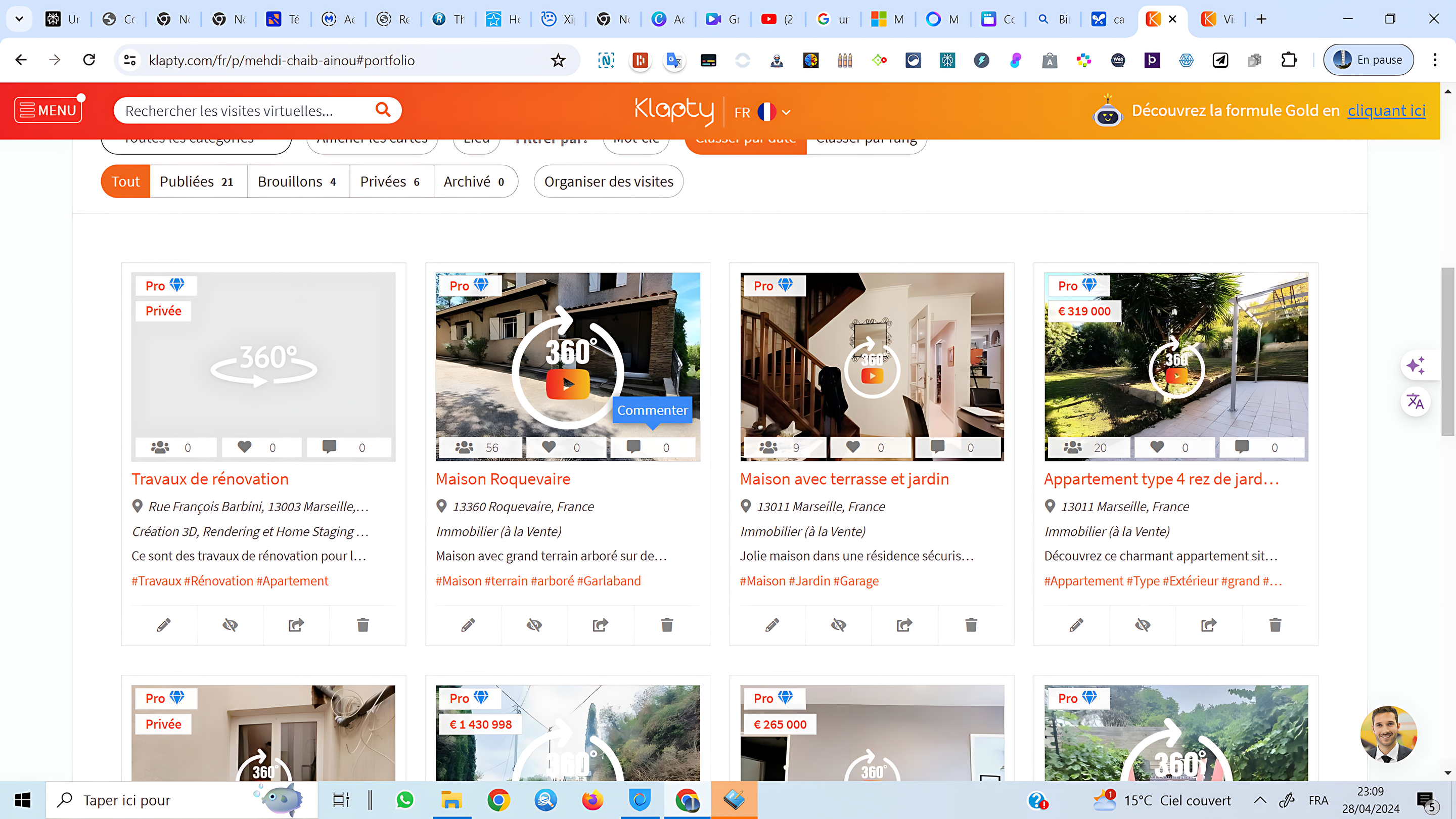The width and height of the screenshot is (1456, 819).
Task: Select the Tout filter tab
Action: coord(125,181)
